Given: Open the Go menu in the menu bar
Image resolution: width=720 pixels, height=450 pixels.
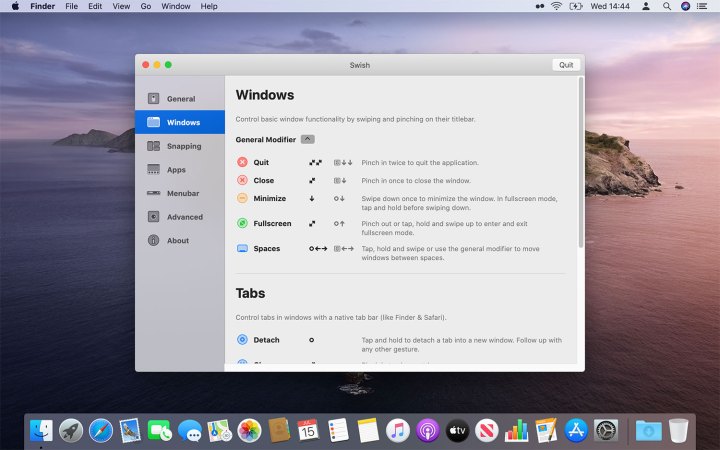Looking at the screenshot, I should tap(146, 6).
